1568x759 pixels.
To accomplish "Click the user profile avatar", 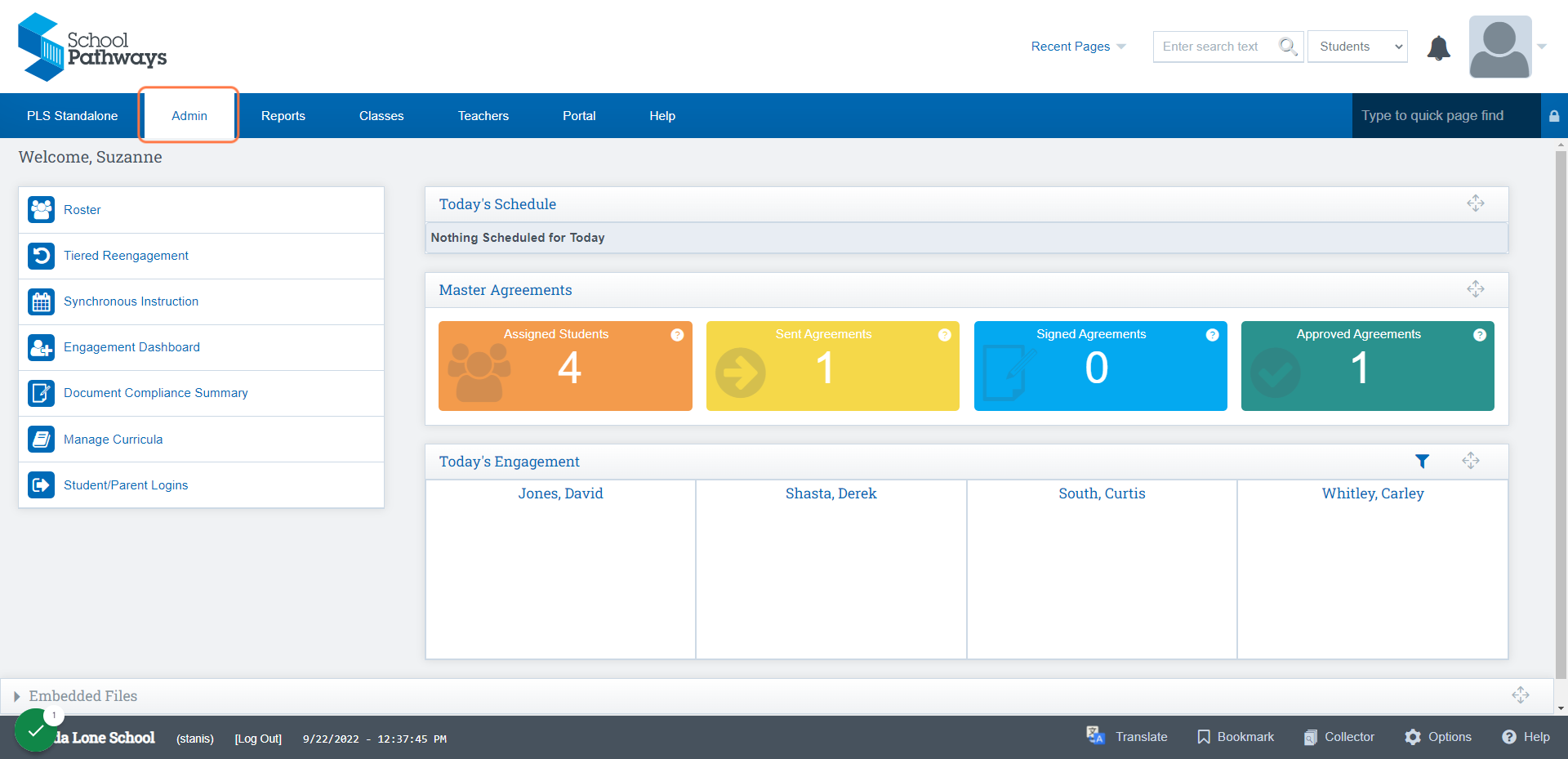I will (1500, 47).
